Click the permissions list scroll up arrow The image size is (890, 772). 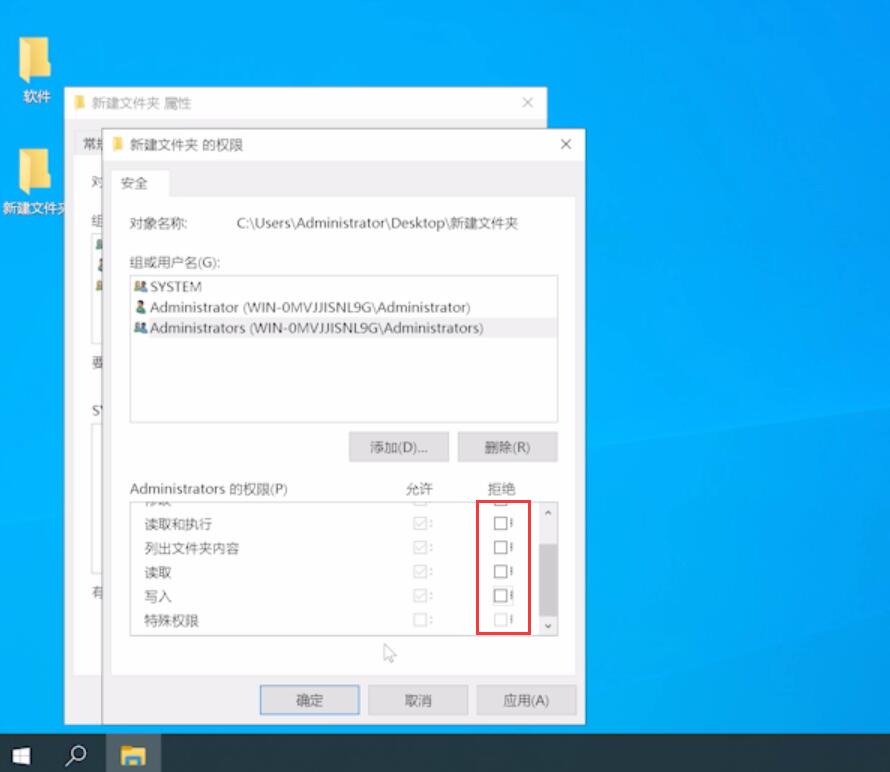[x=548, y=513]
